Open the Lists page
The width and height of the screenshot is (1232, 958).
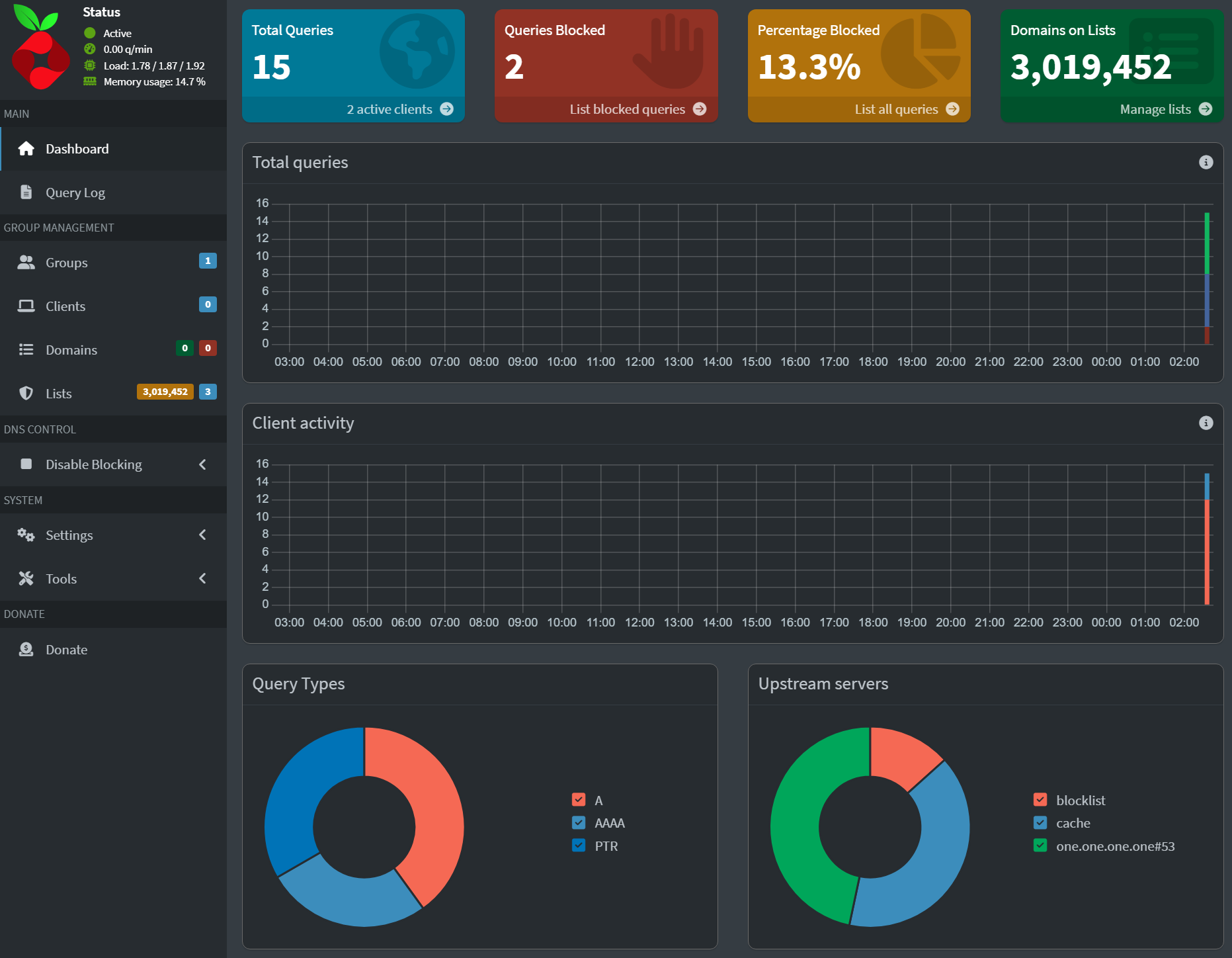[x=114, y=394]
